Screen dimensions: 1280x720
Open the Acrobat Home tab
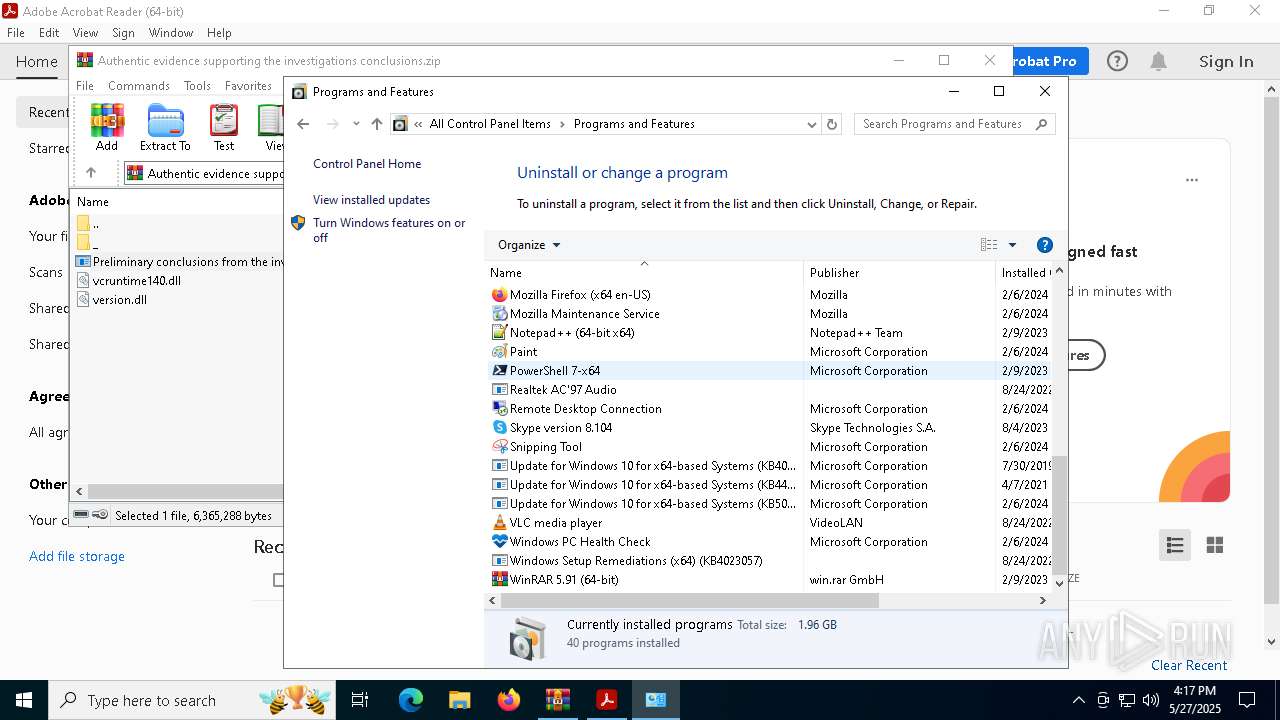[x=37, y=61]
